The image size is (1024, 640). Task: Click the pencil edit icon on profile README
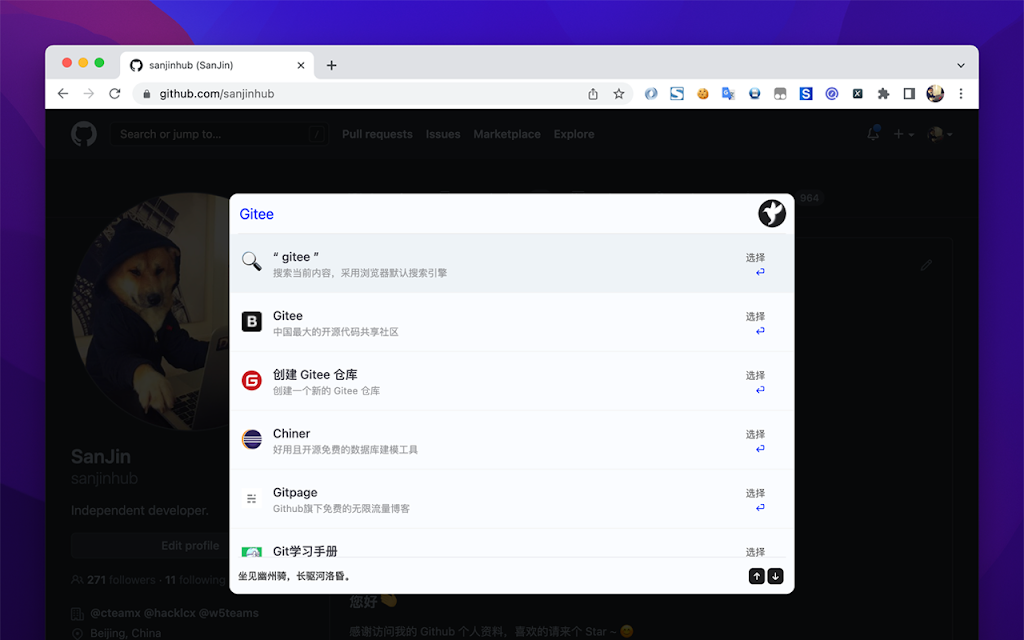point(926,264)
